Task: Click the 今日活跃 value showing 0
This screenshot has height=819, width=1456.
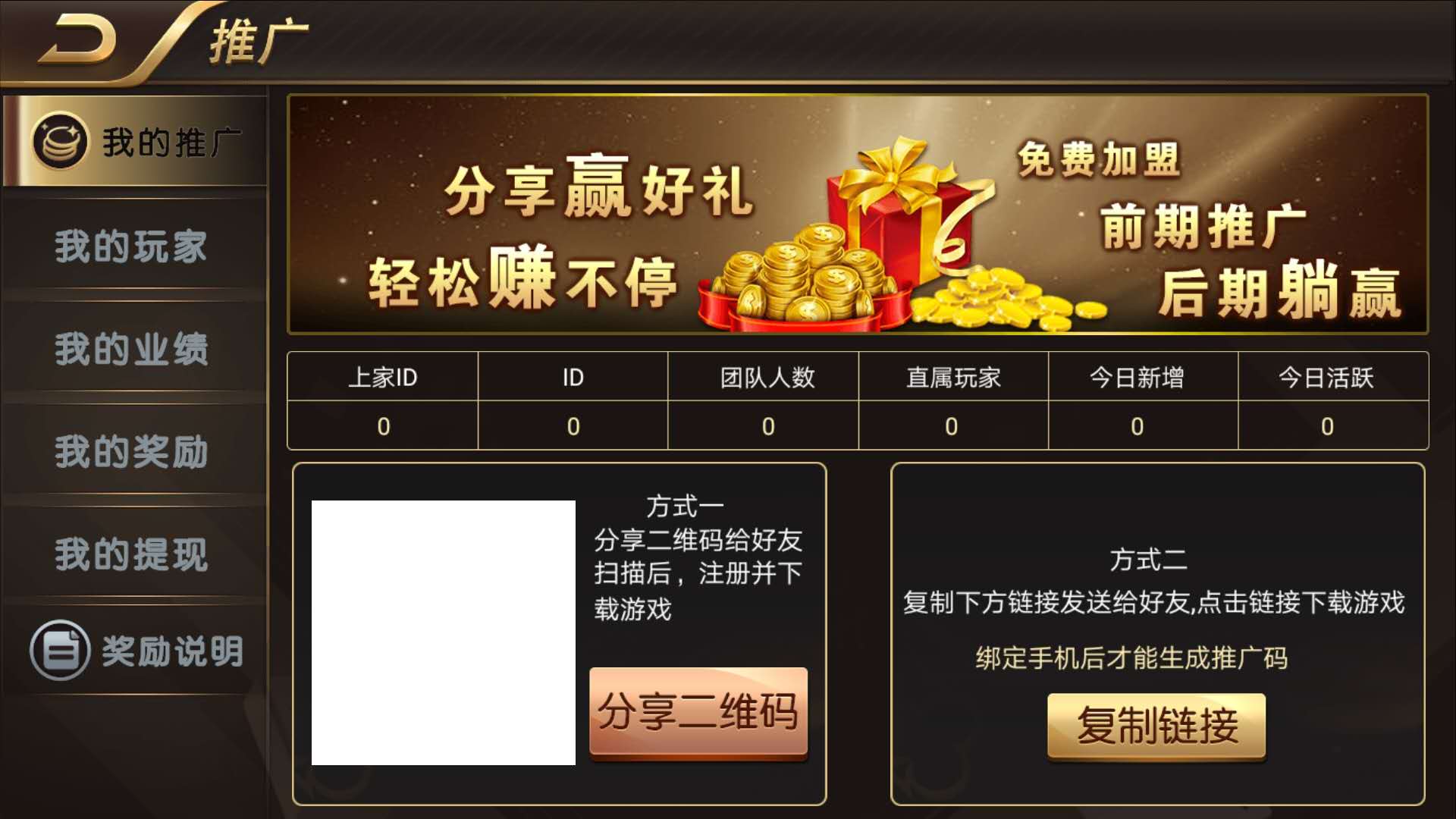Action: click(1328, 426)
